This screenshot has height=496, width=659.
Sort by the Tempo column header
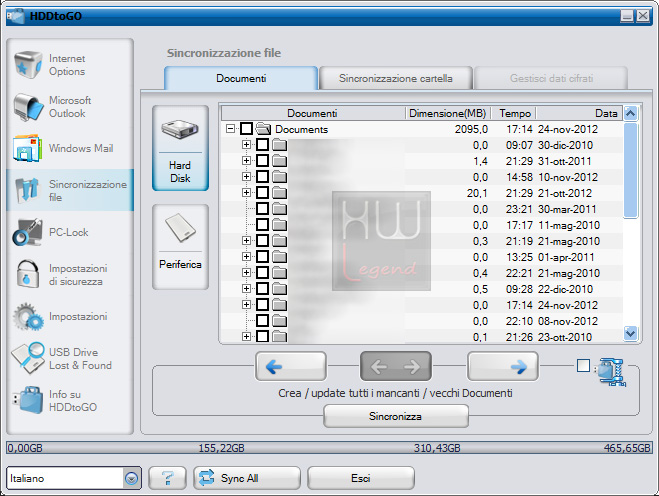514,113
